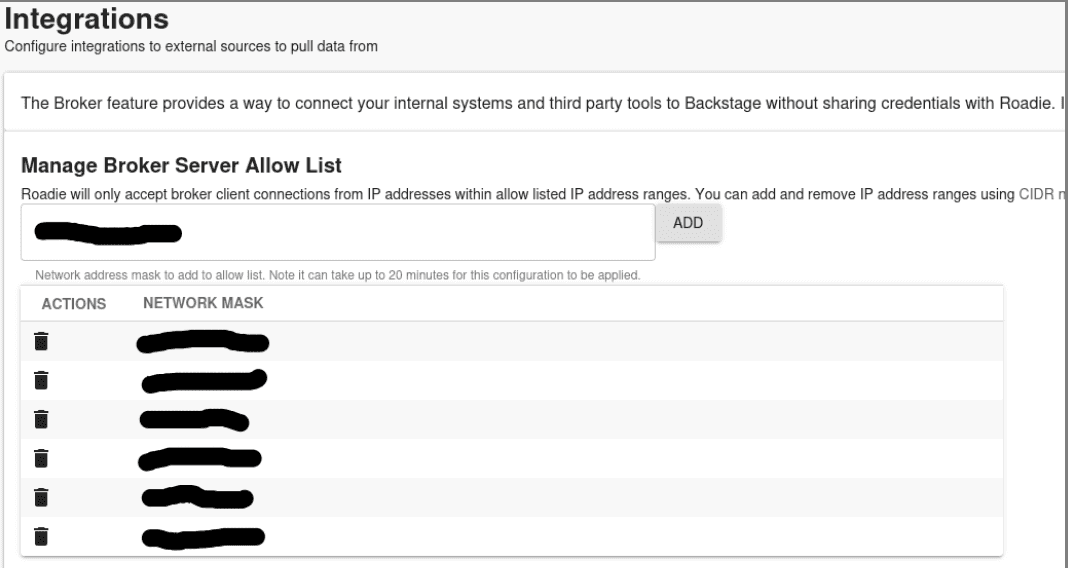1068x568 pixels.
Task: Click the NETWORK MASK column header
Action: point(203,303)
